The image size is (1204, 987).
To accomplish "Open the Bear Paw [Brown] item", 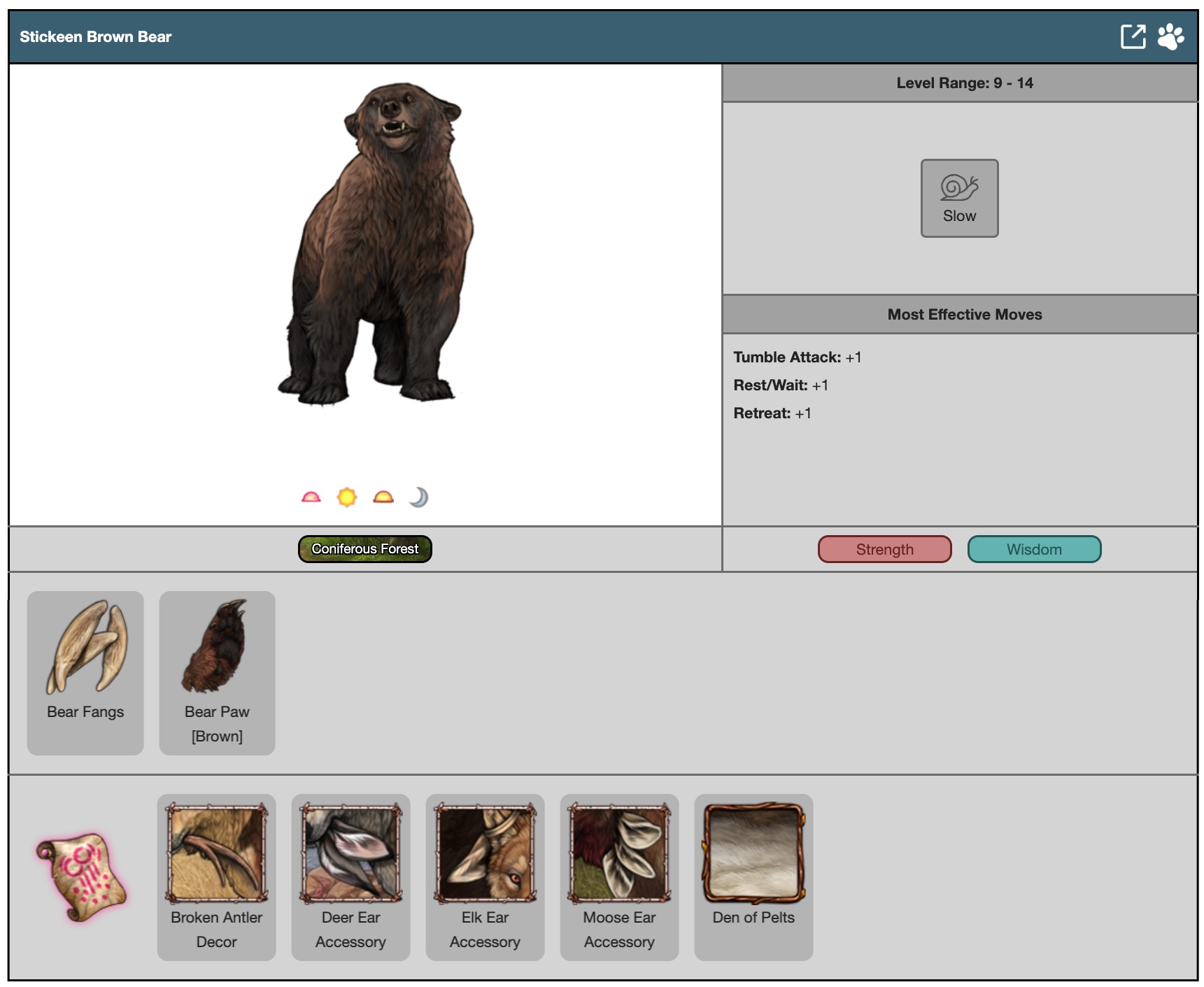I will pyautogui.click(x=217, y=672).
